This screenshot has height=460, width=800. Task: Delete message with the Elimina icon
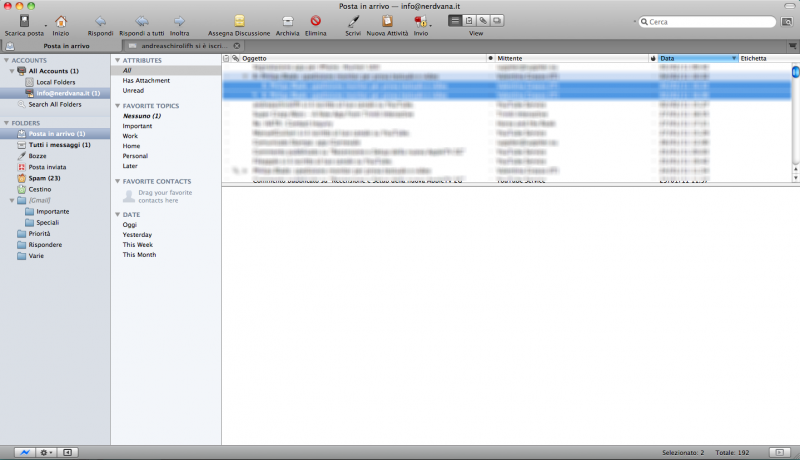click(x=315, y=20)
